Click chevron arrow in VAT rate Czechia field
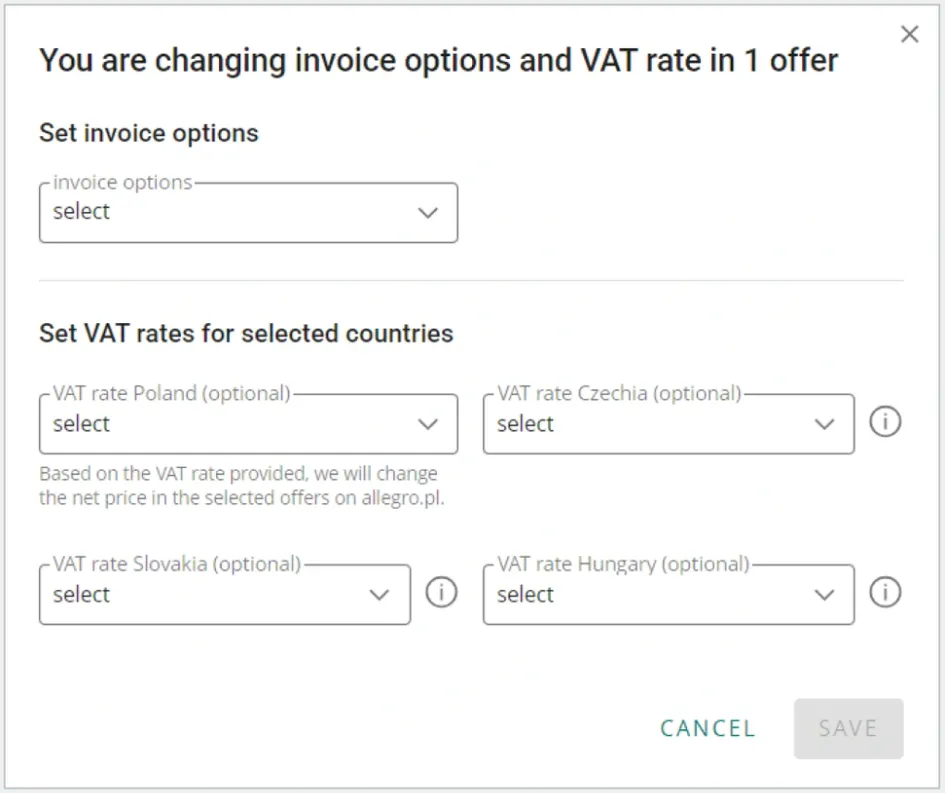Screen dimensions: 945x793 [824, 424]
